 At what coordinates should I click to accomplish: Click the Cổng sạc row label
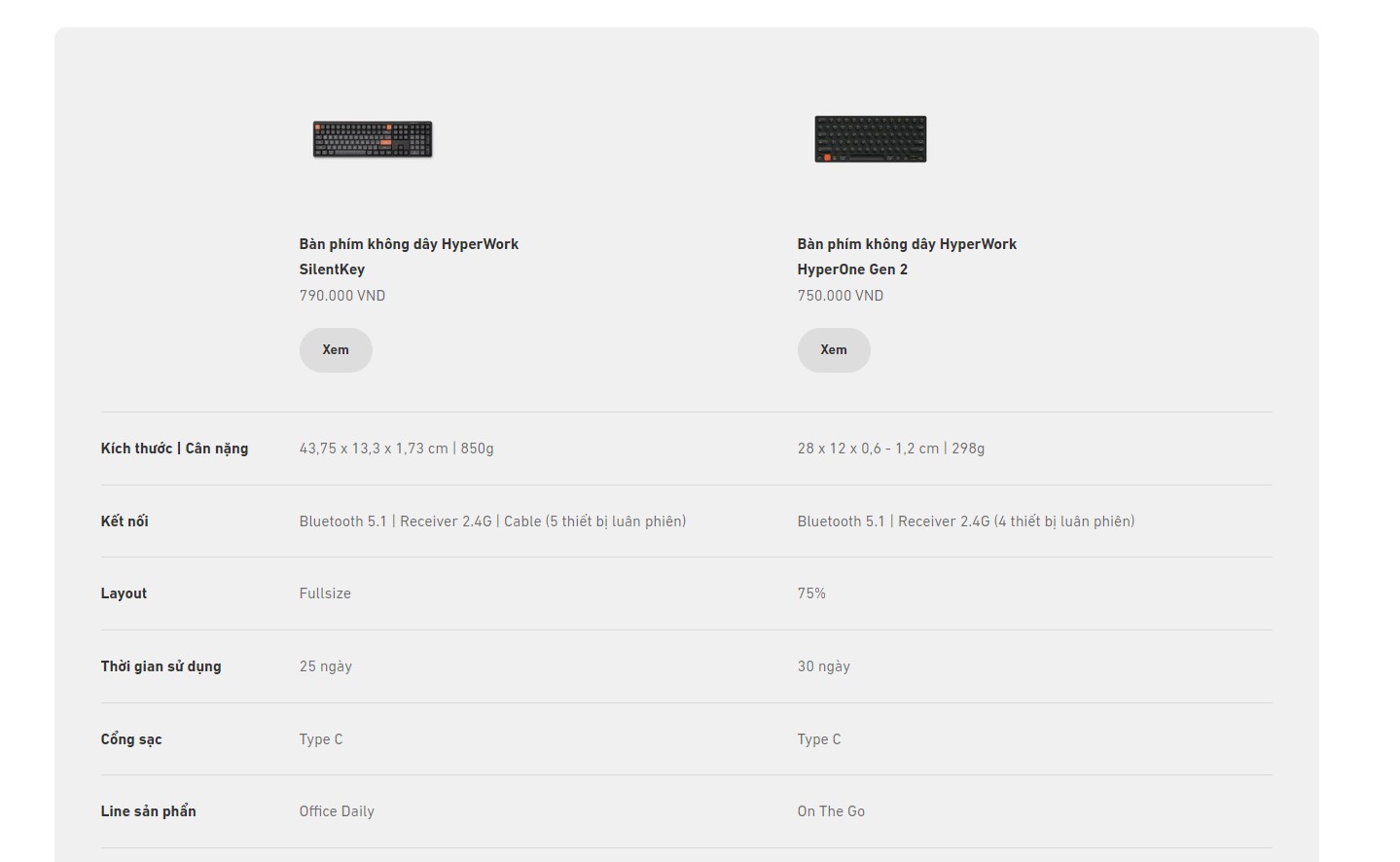click(131, 739)
